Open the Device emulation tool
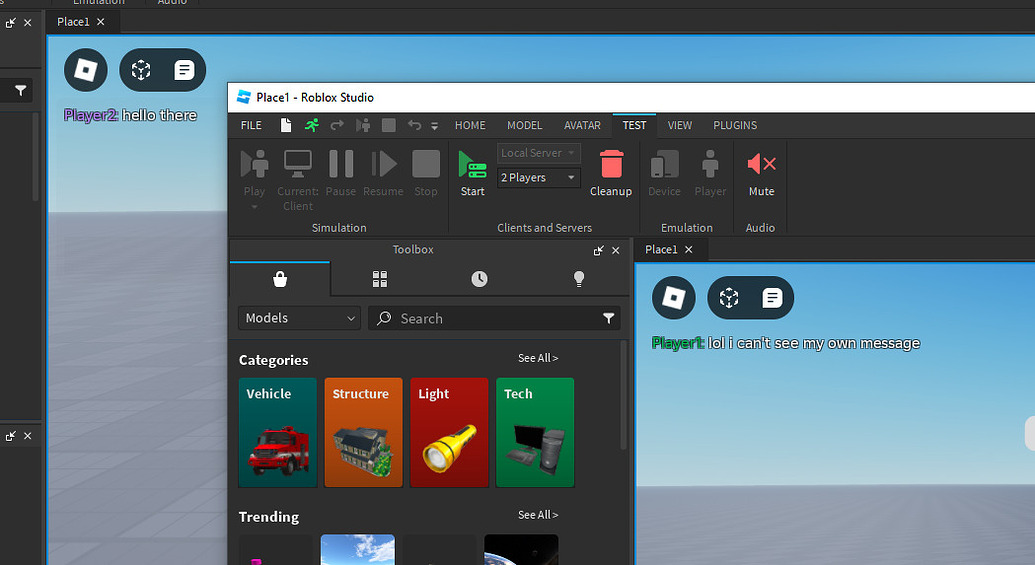Viewport: 1035px width, 565px height. pyautogui.click(x=664, y=173)
